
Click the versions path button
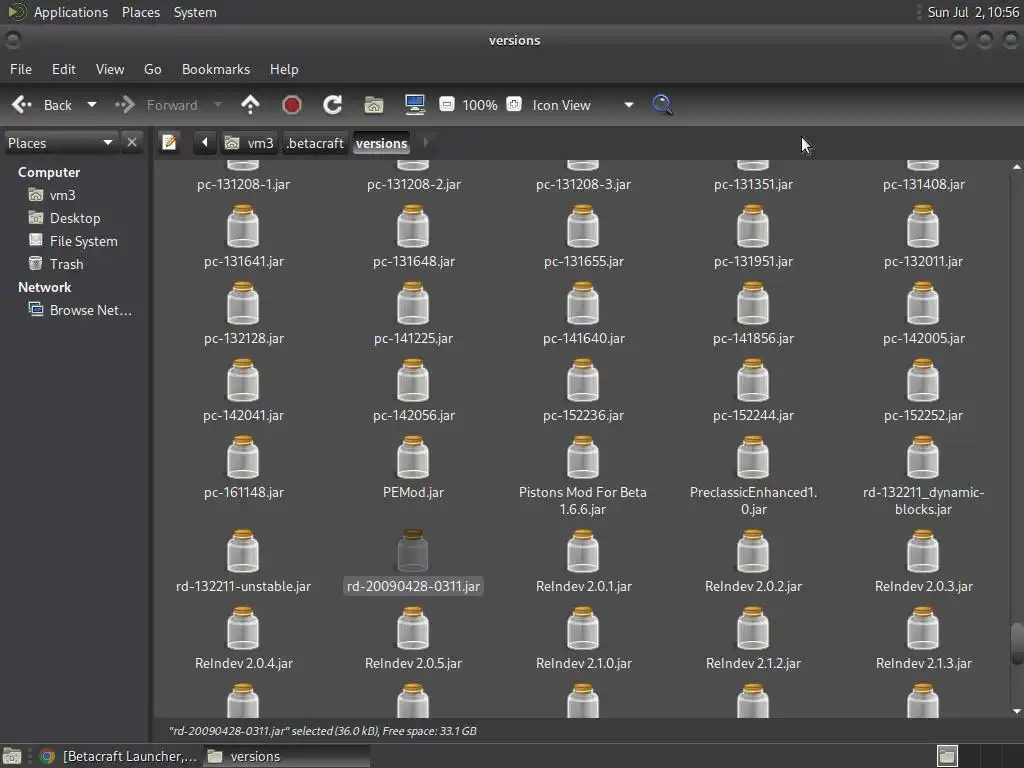tap(381, 143)
